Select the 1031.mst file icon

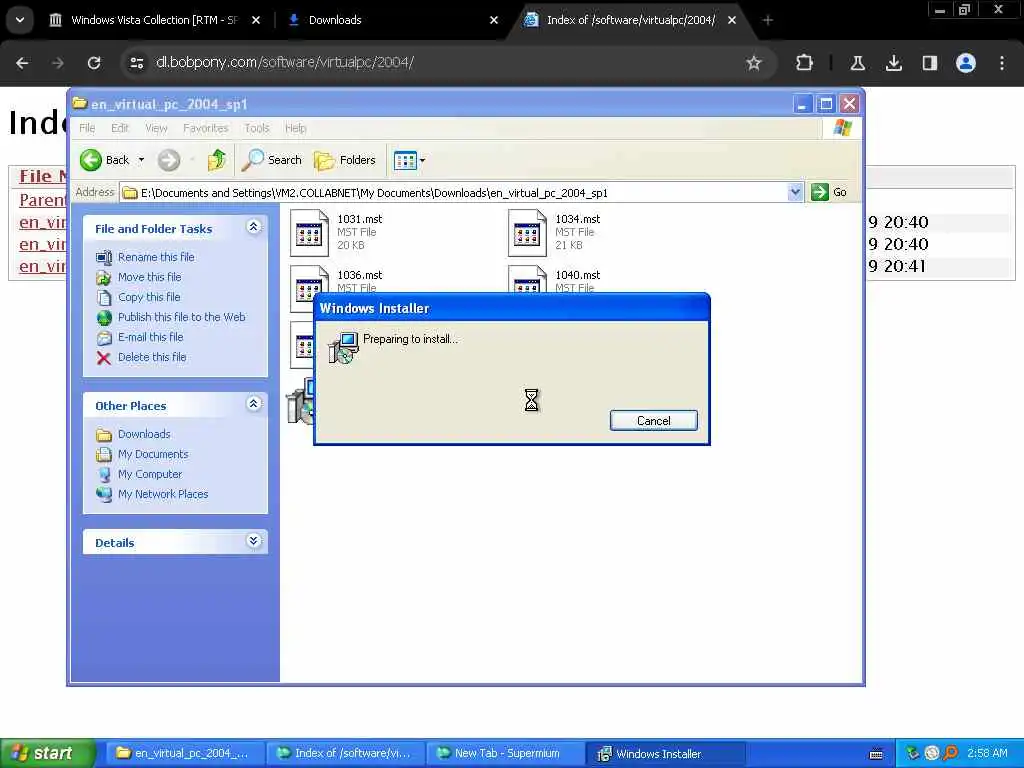(309, 232)
